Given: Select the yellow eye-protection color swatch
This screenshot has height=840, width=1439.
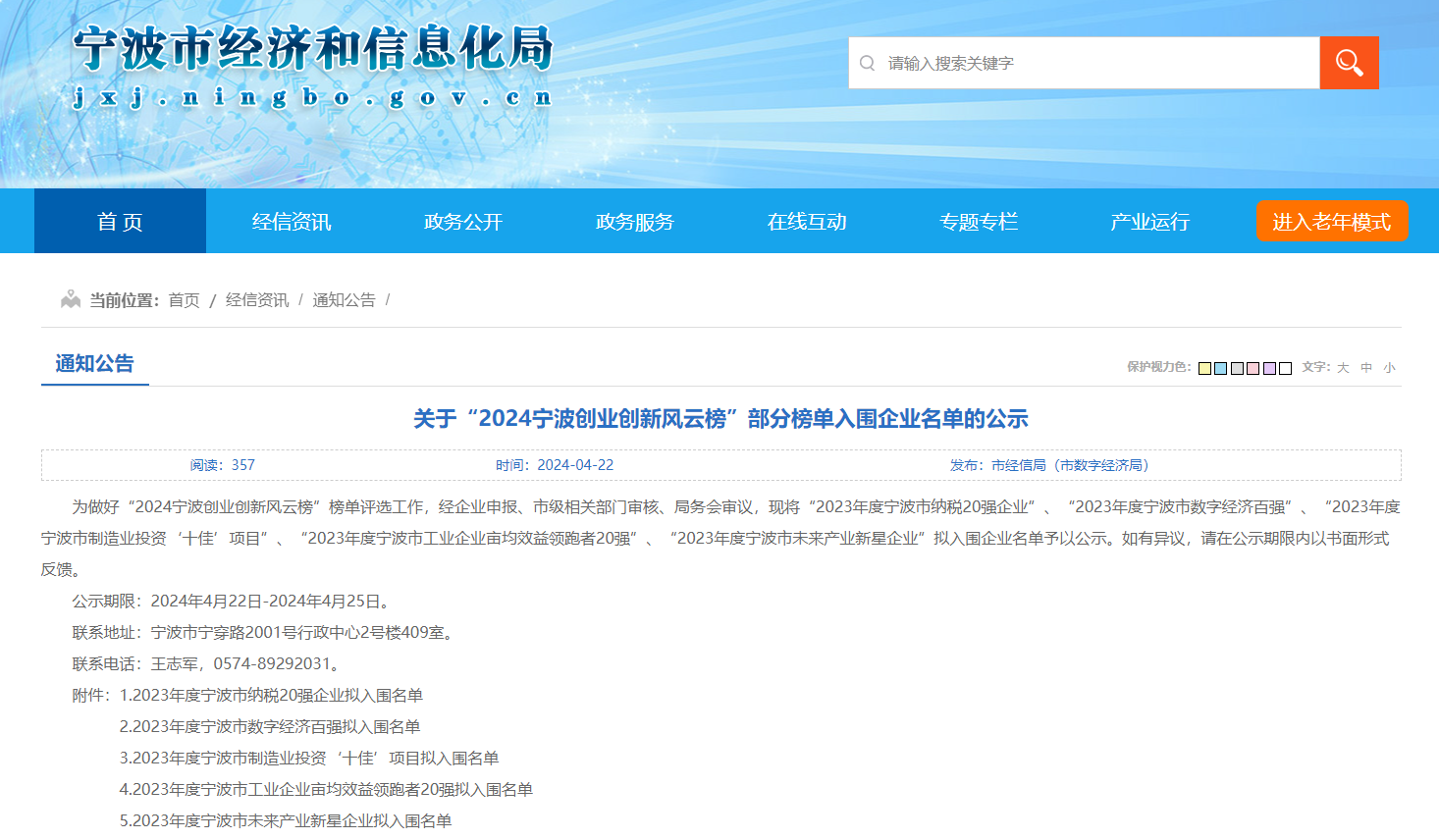Looking at the screenshot, I should pyautogui.click(x=1204, y=368).
